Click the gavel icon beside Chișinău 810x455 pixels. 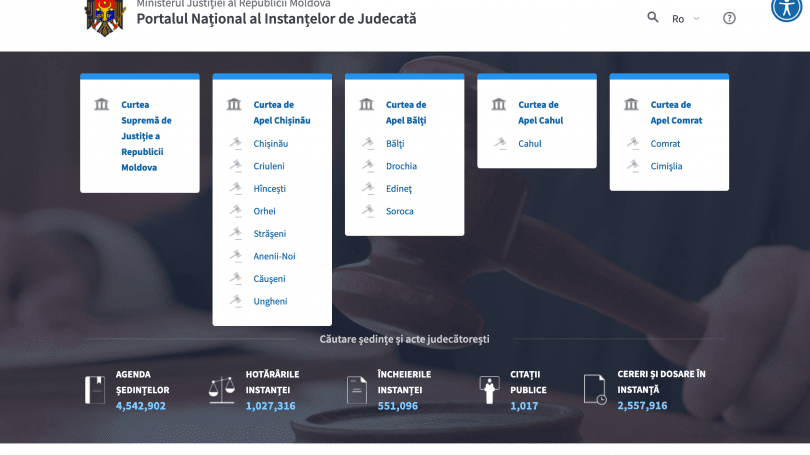[x=236, y=143]
